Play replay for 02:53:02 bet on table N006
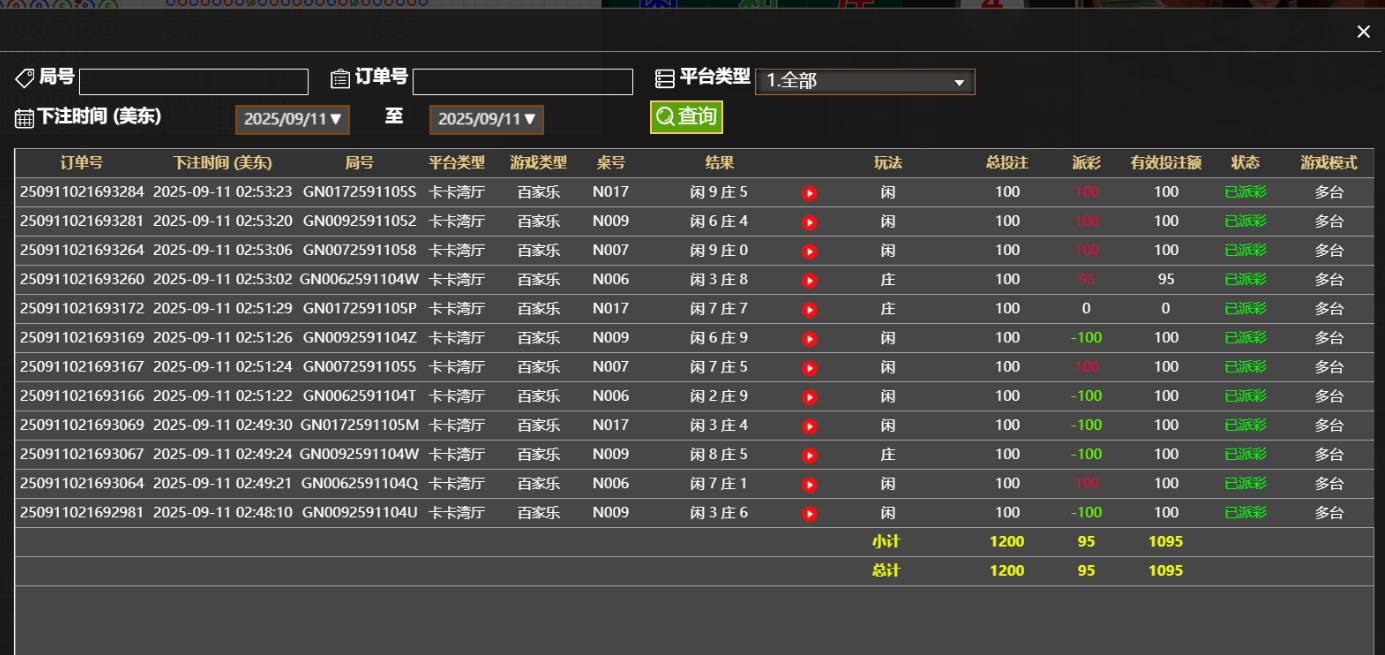Viewport: 1385px width, 655px height. coord(810,280)
